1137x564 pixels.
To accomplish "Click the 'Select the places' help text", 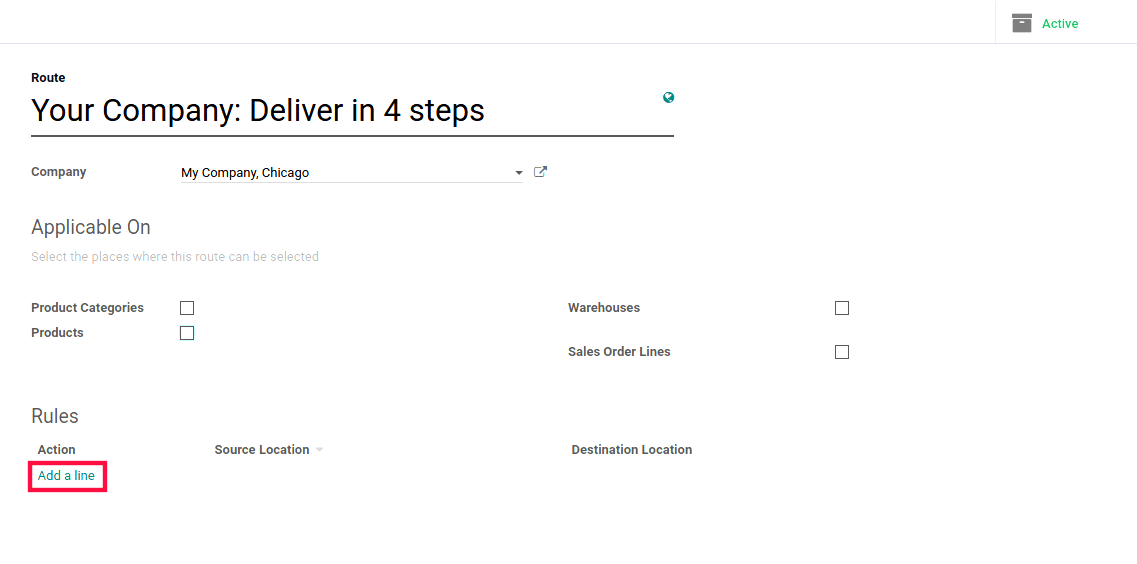I will (175, 257).
